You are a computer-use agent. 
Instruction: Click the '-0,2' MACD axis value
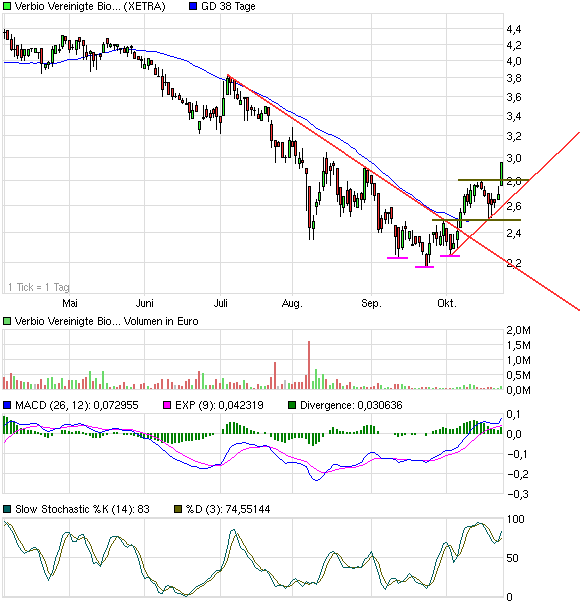(x=517, y=474)
